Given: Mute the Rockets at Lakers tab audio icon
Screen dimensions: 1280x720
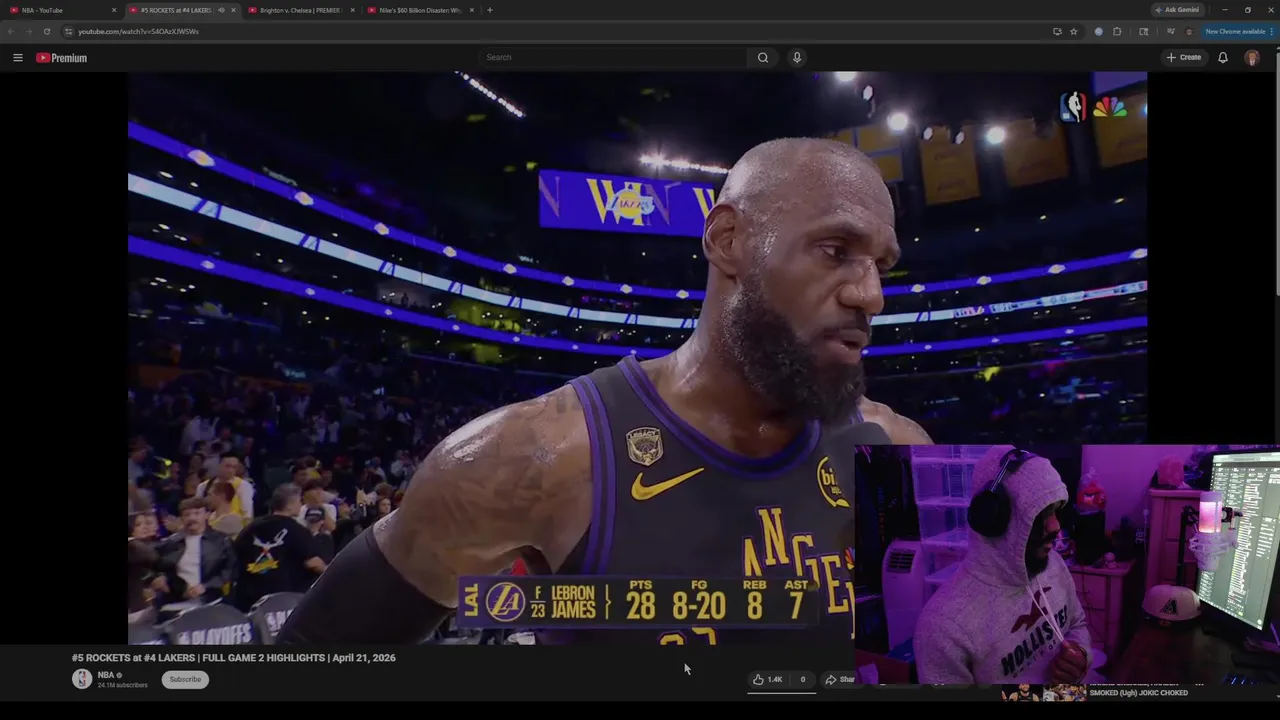Looking at the screenshot, I should pos(221,10).
